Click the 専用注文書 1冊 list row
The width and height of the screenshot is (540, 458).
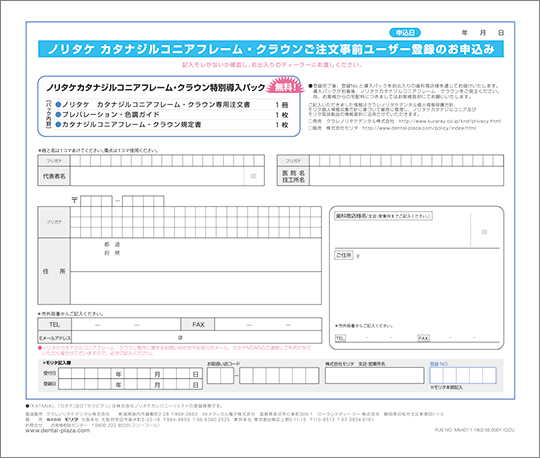(172, 105)
